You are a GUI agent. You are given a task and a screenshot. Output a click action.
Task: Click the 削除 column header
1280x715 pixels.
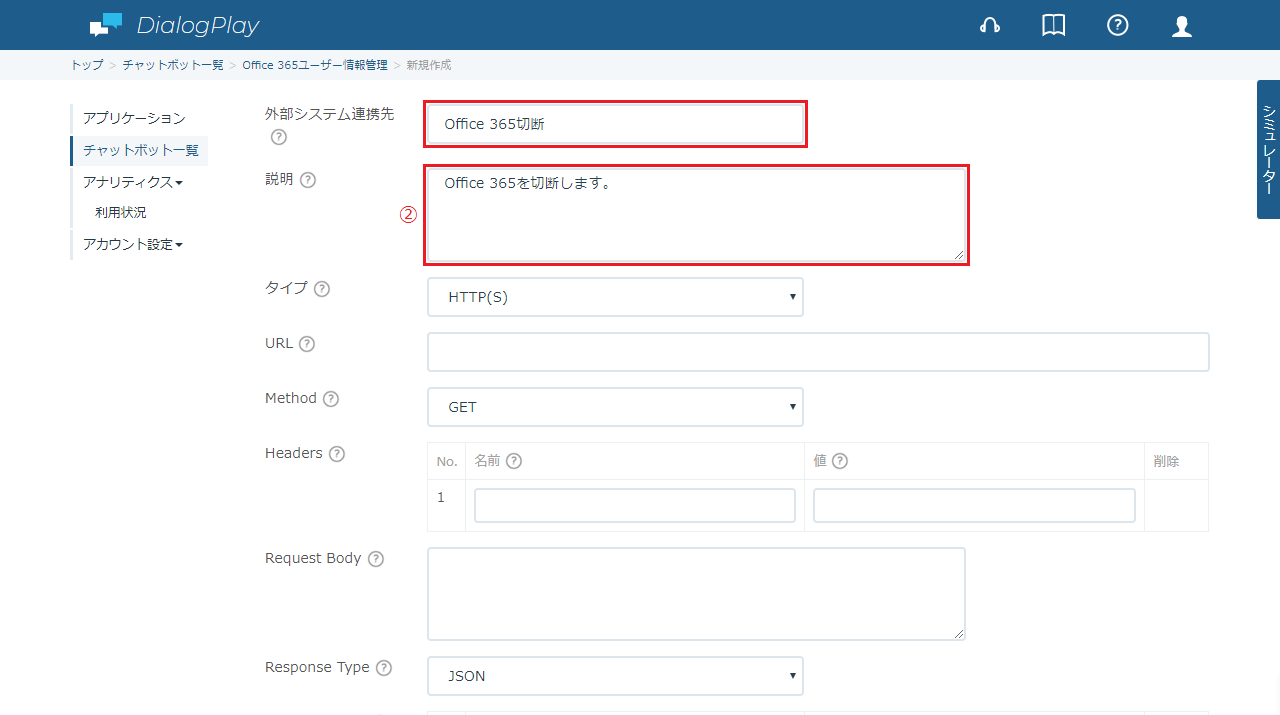(1166, 461)
